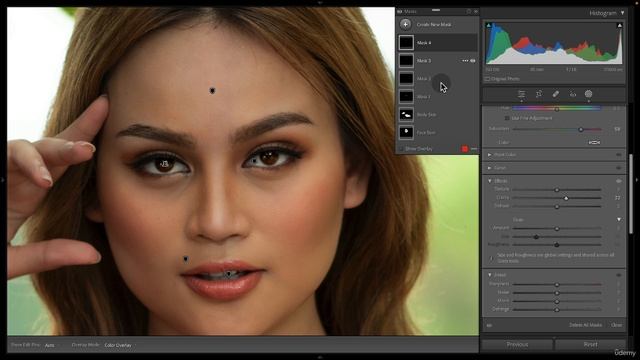Select the Masking tool circle icon

[588, 94]
